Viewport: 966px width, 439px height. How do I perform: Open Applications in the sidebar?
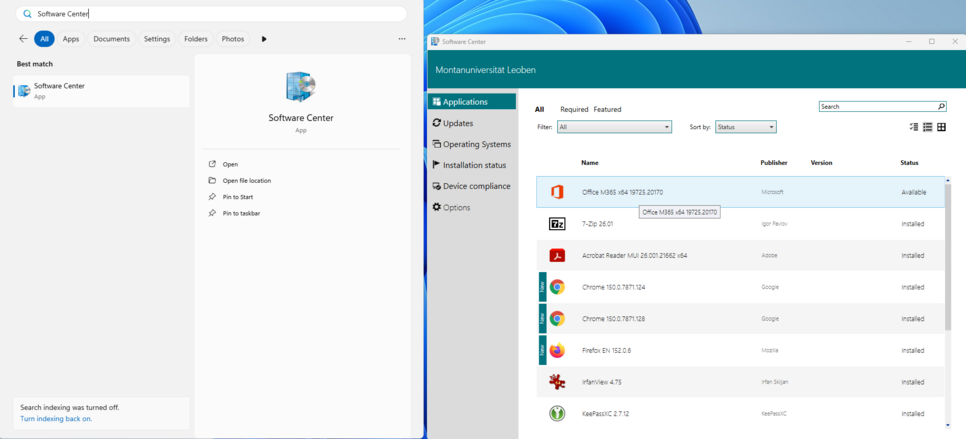coord(471,102)
